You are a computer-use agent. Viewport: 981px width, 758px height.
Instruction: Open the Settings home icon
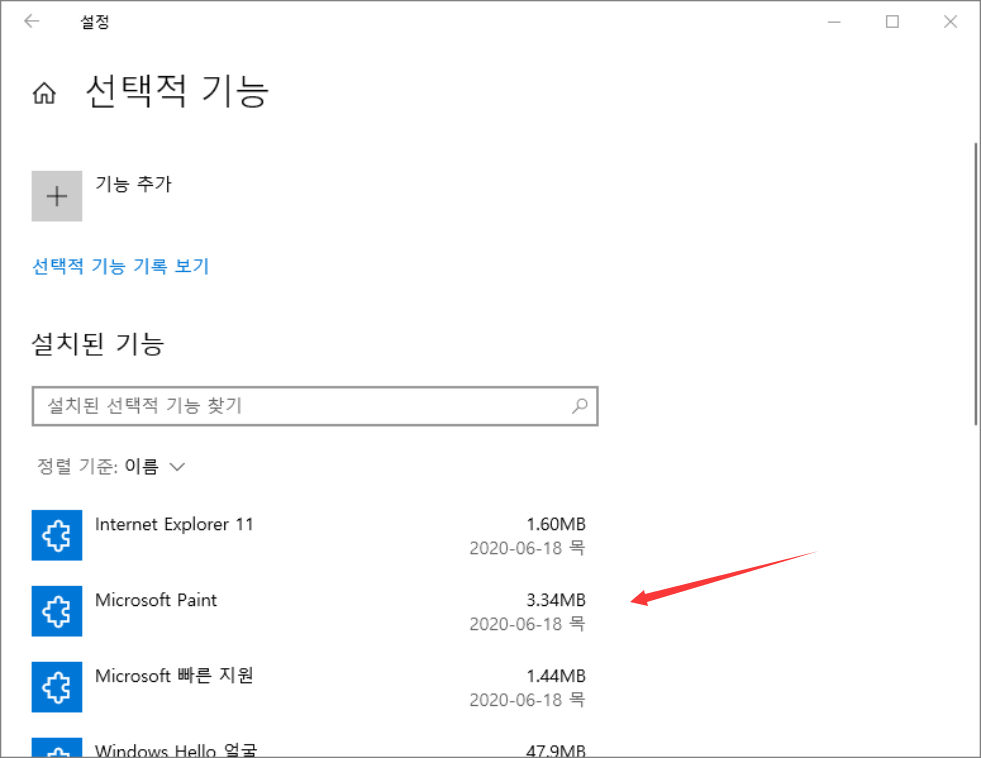[x=44, y=93]
